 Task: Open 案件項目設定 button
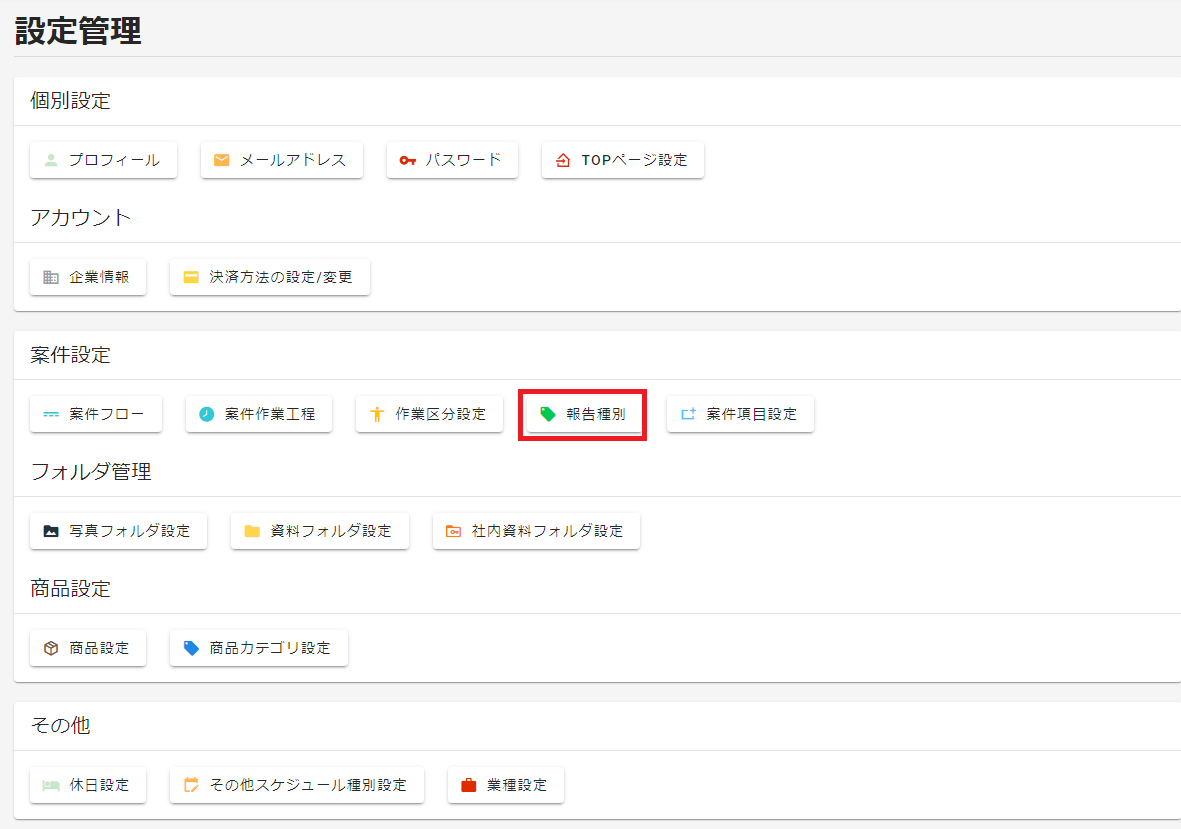[x=740, y=414]
